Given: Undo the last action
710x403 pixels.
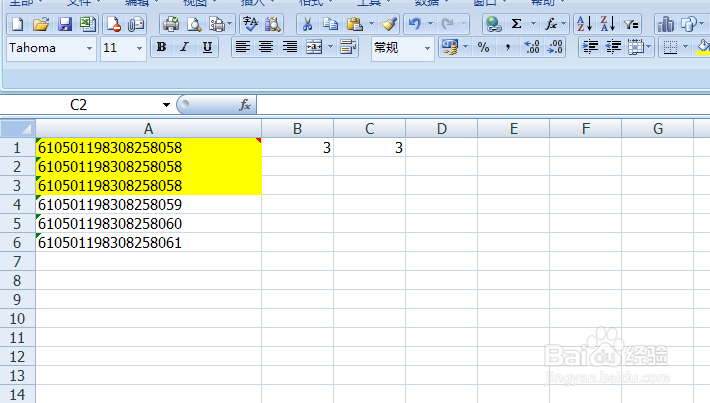Looking at the screenshot, I should coord(415,24).
